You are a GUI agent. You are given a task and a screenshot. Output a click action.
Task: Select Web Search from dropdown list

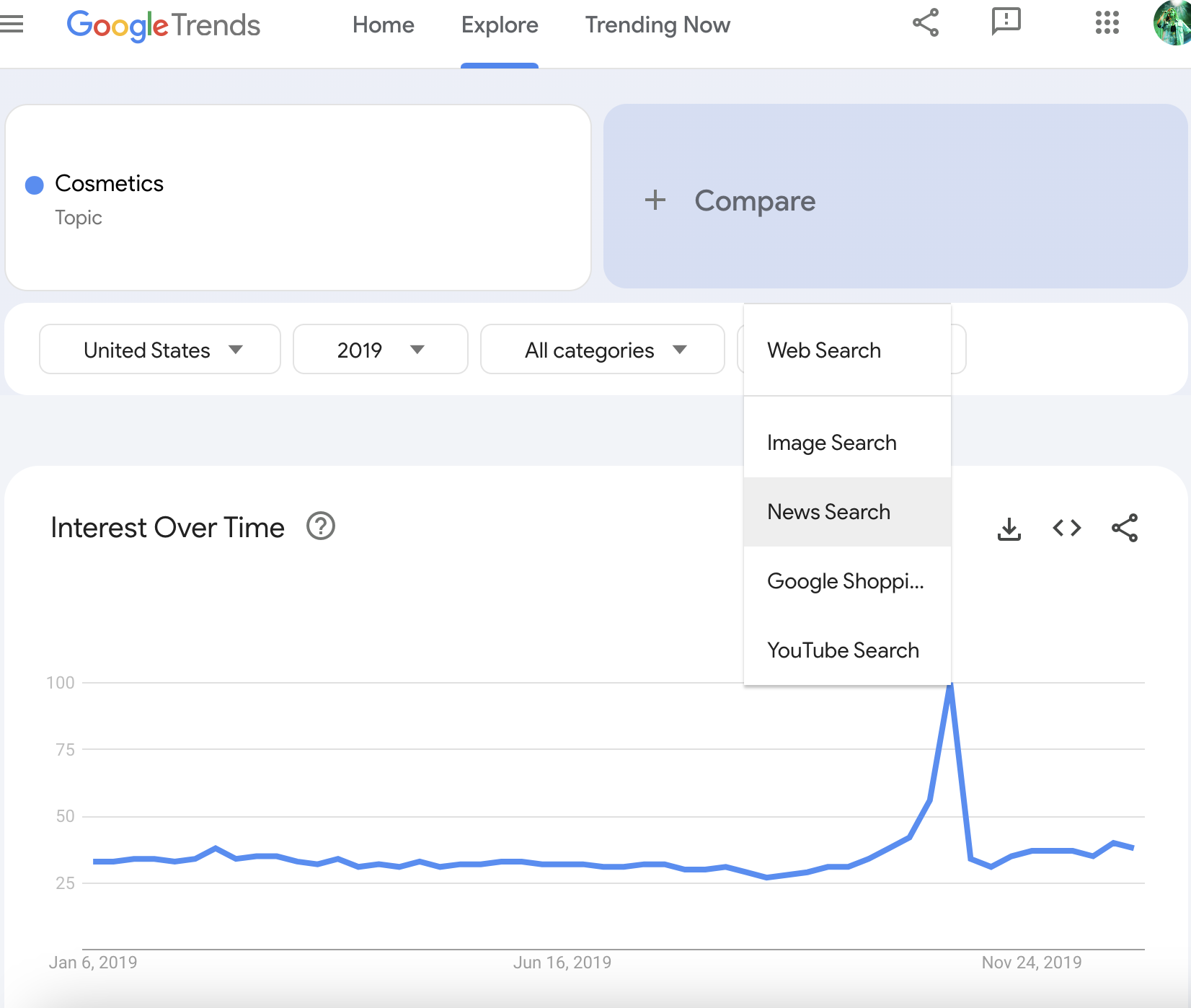(x=847, y=350)
